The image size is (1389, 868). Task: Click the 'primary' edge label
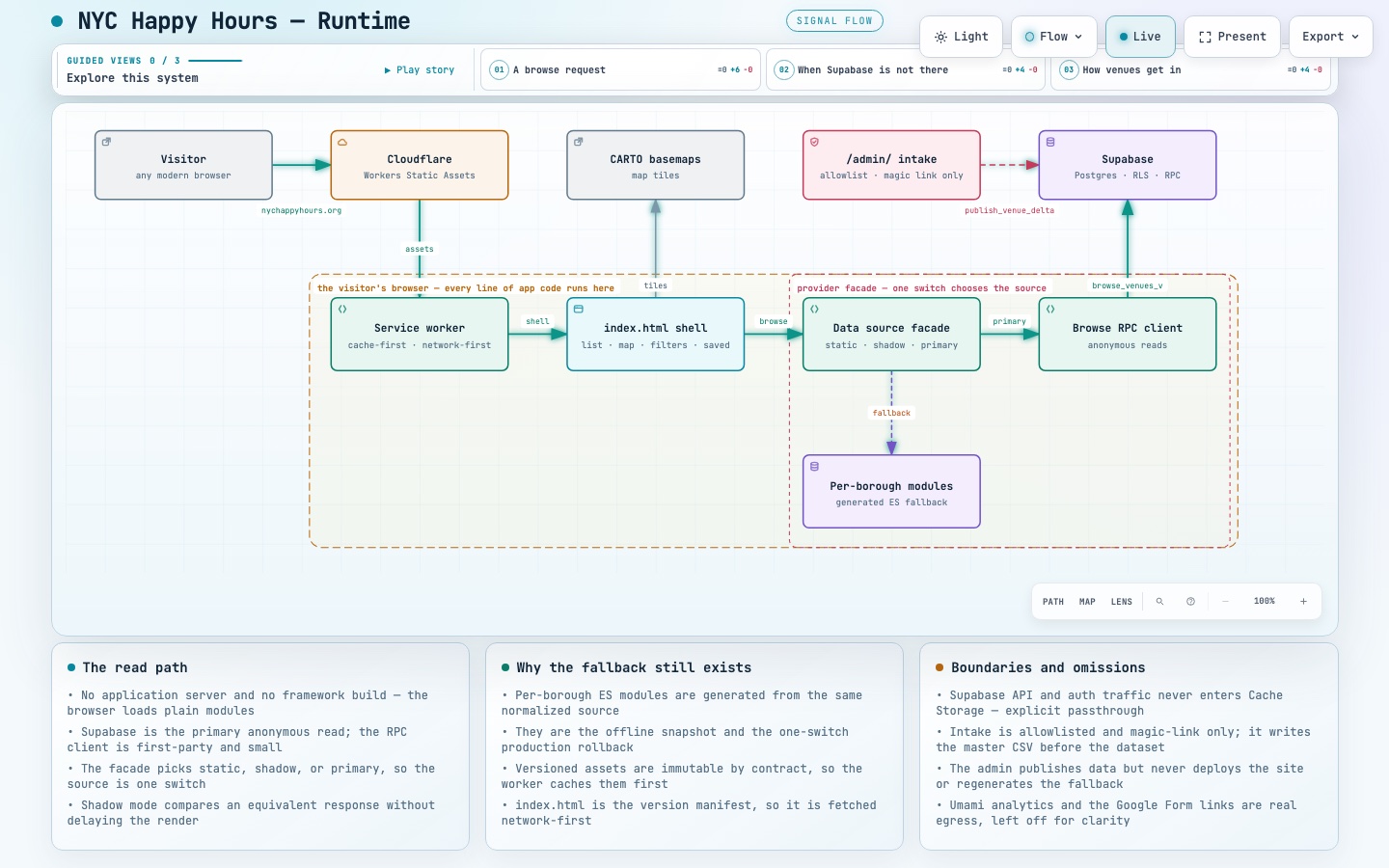click(x=1009, y=321)
